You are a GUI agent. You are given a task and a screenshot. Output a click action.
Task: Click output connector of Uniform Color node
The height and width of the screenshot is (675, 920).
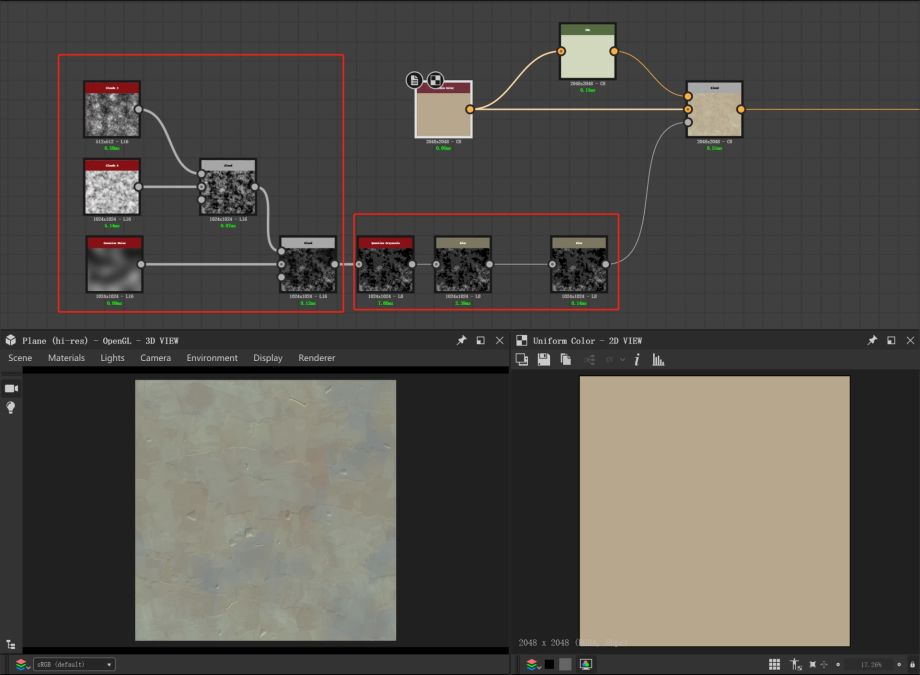pos(470,109)
